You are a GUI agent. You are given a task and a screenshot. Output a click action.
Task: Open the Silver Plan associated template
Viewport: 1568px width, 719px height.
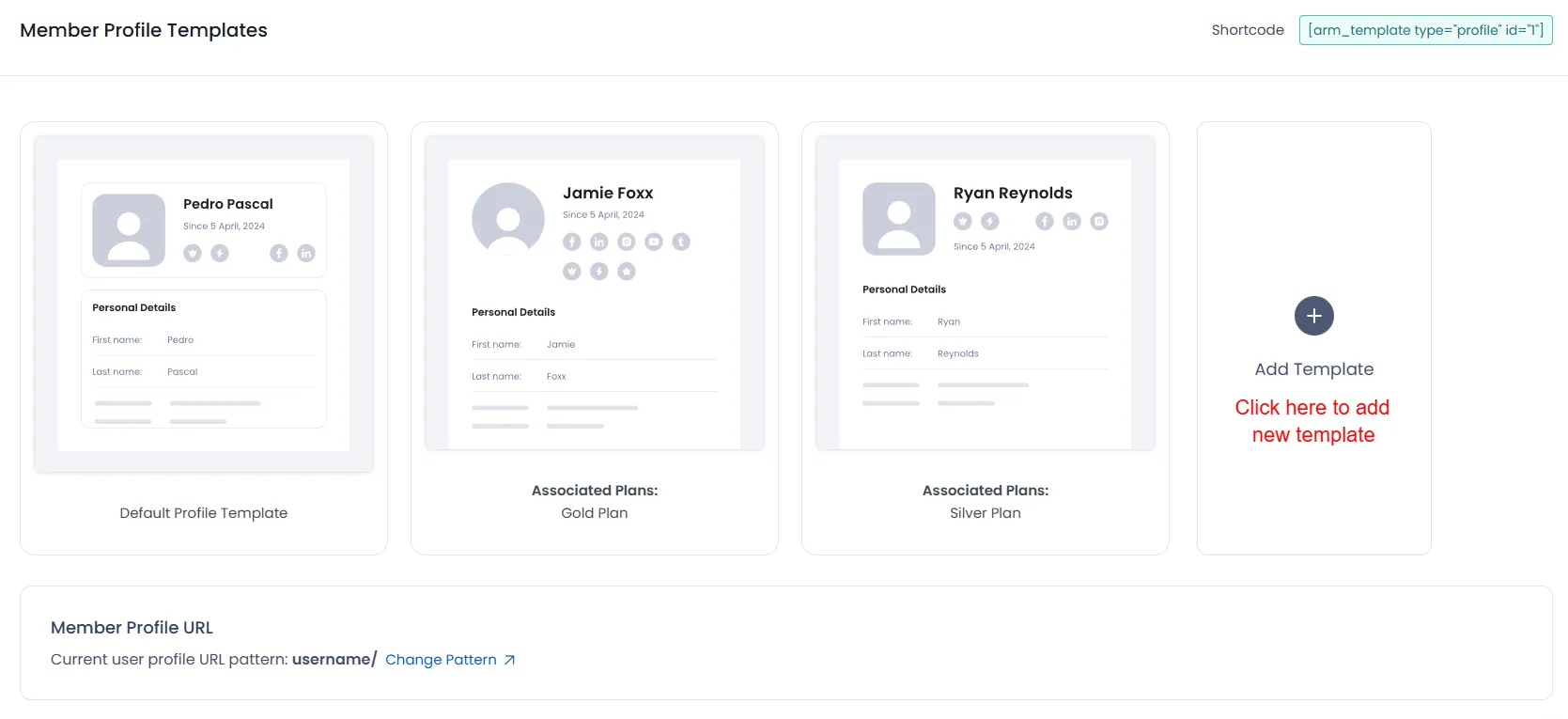coord(985,513)
